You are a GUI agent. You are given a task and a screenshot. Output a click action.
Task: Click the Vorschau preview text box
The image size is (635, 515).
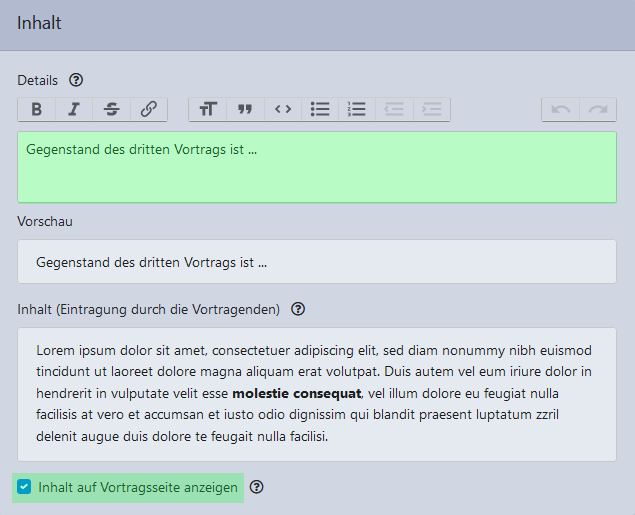317,262
